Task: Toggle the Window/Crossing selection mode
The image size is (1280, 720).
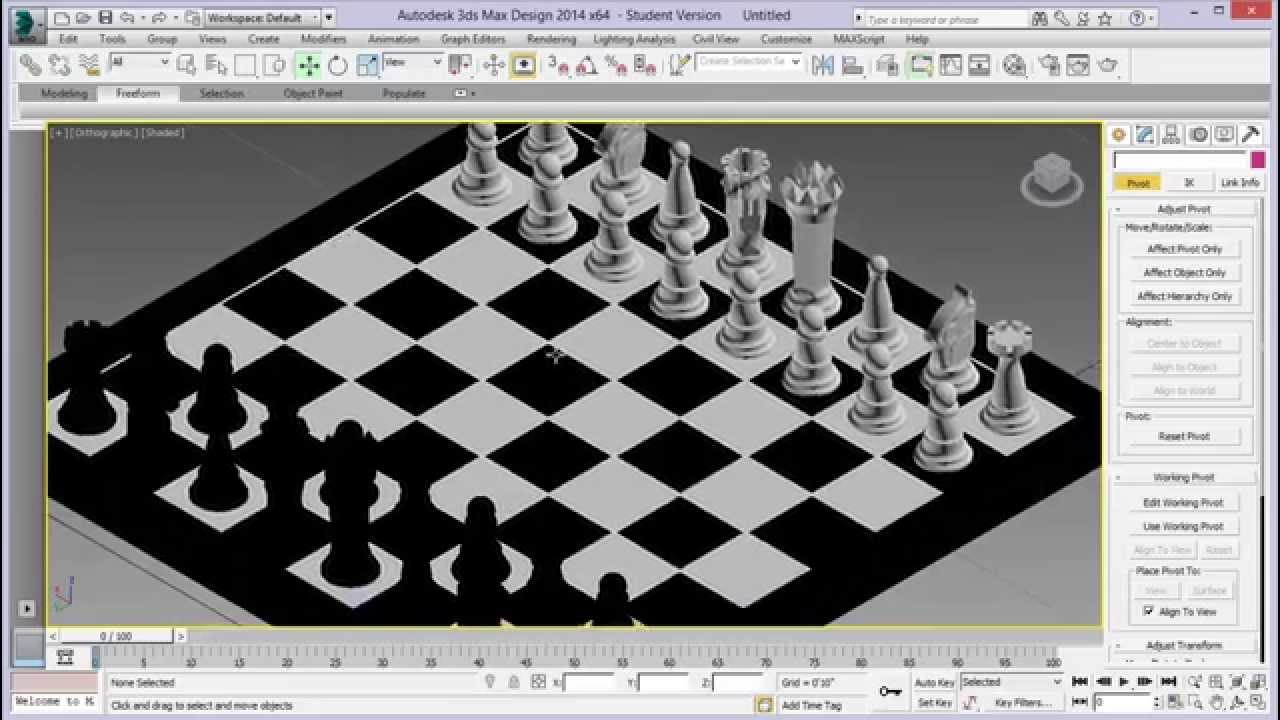Action: 275,65
